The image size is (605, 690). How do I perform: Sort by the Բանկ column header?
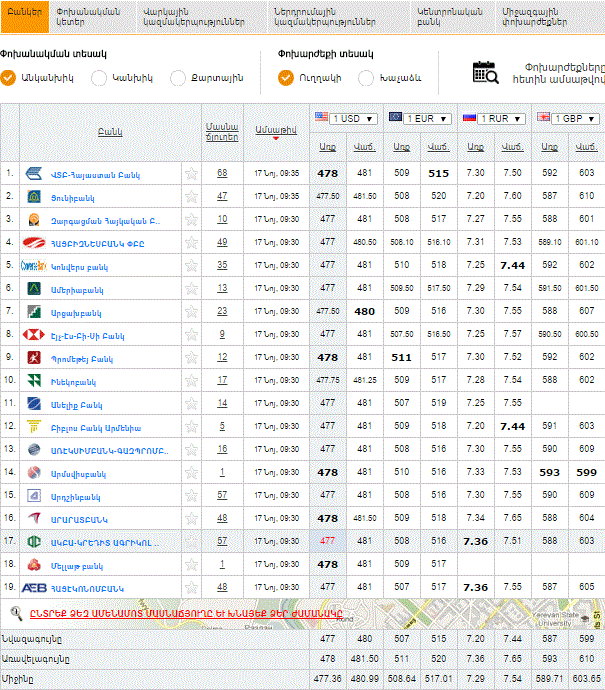110,131
